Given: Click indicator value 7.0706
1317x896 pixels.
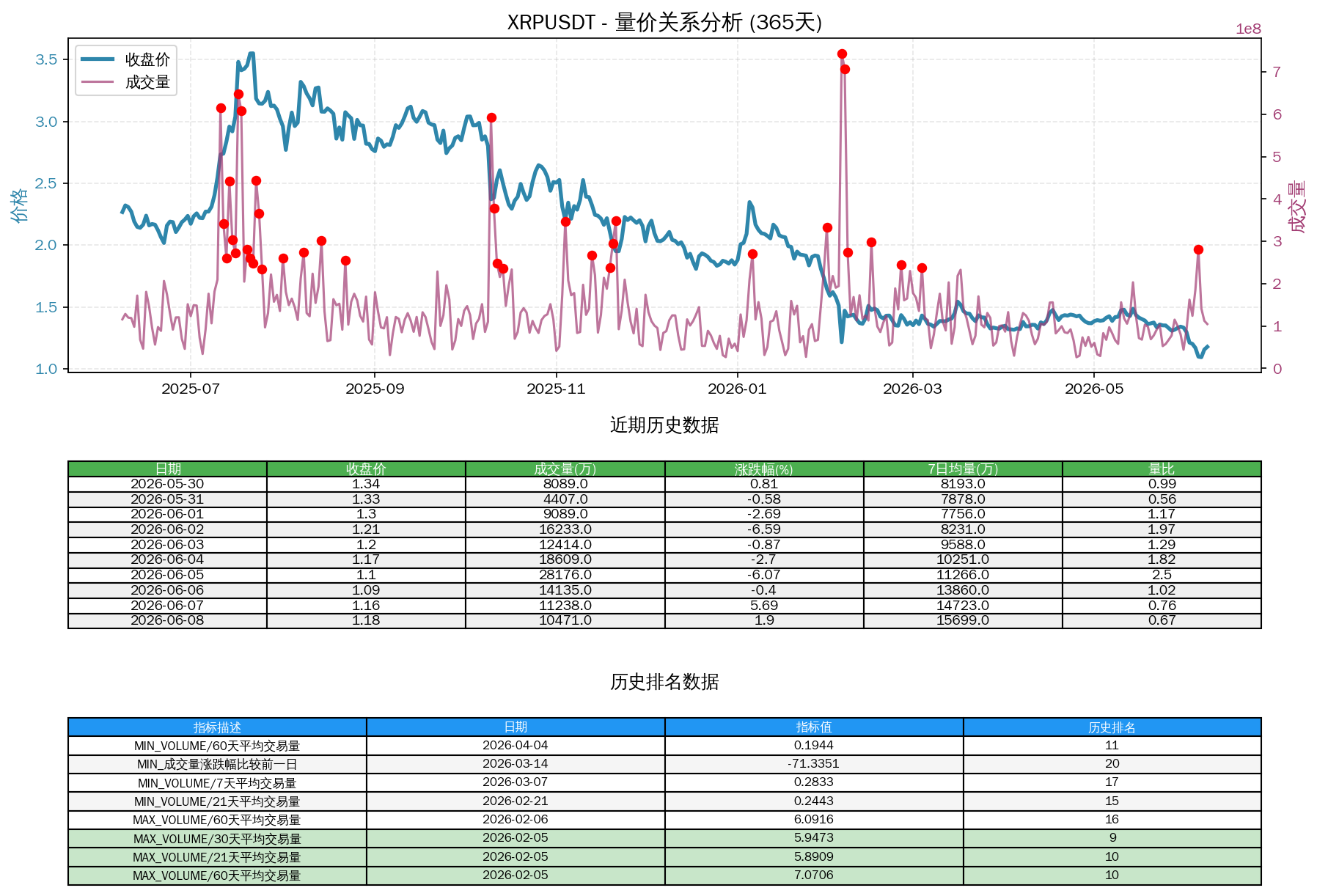Looking at the screenshot, I should click(814, 875).
